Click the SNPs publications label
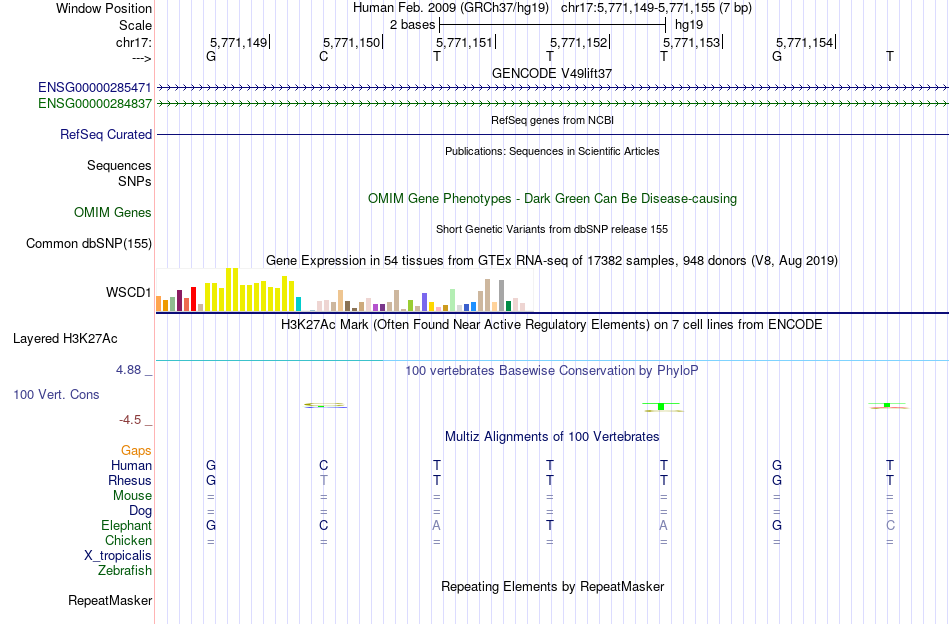 (135, 182)
